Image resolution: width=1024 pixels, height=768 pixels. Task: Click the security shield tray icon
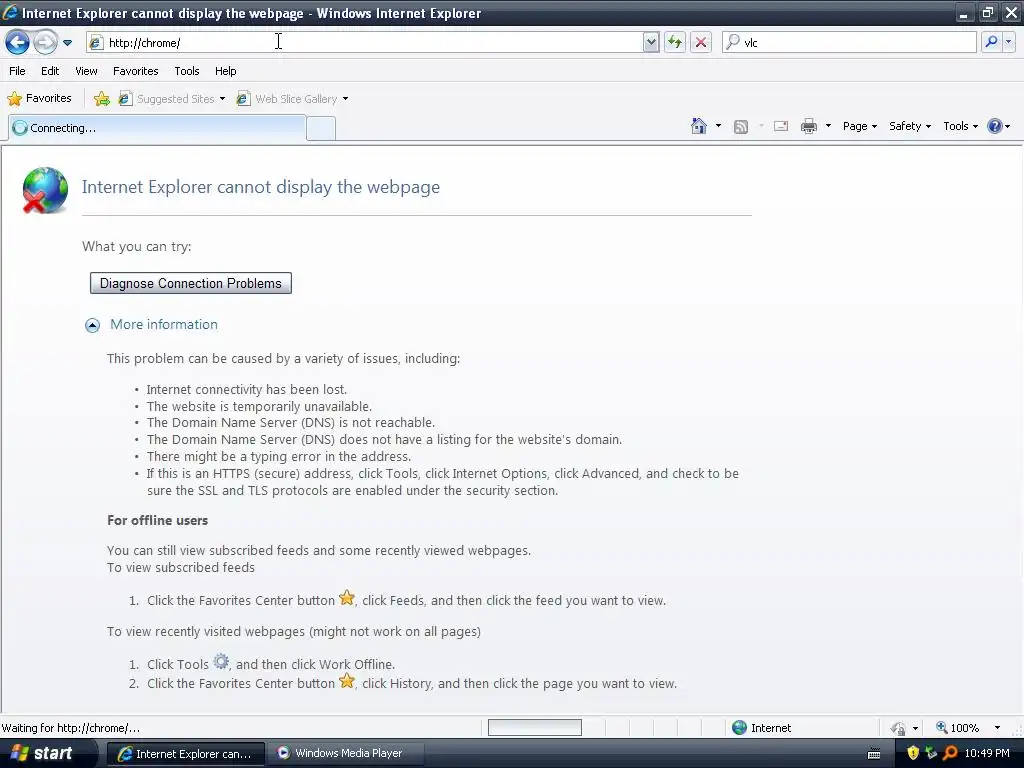(913, 754)
